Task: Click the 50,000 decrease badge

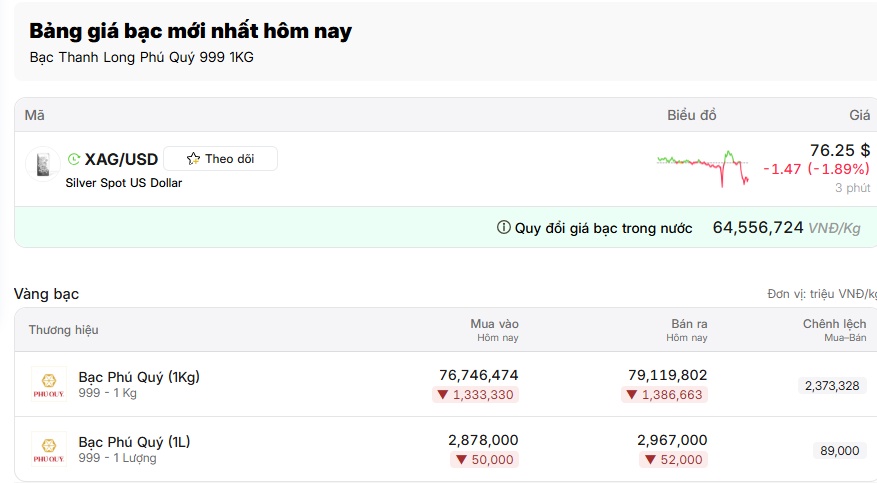Action: coord(484,460)
